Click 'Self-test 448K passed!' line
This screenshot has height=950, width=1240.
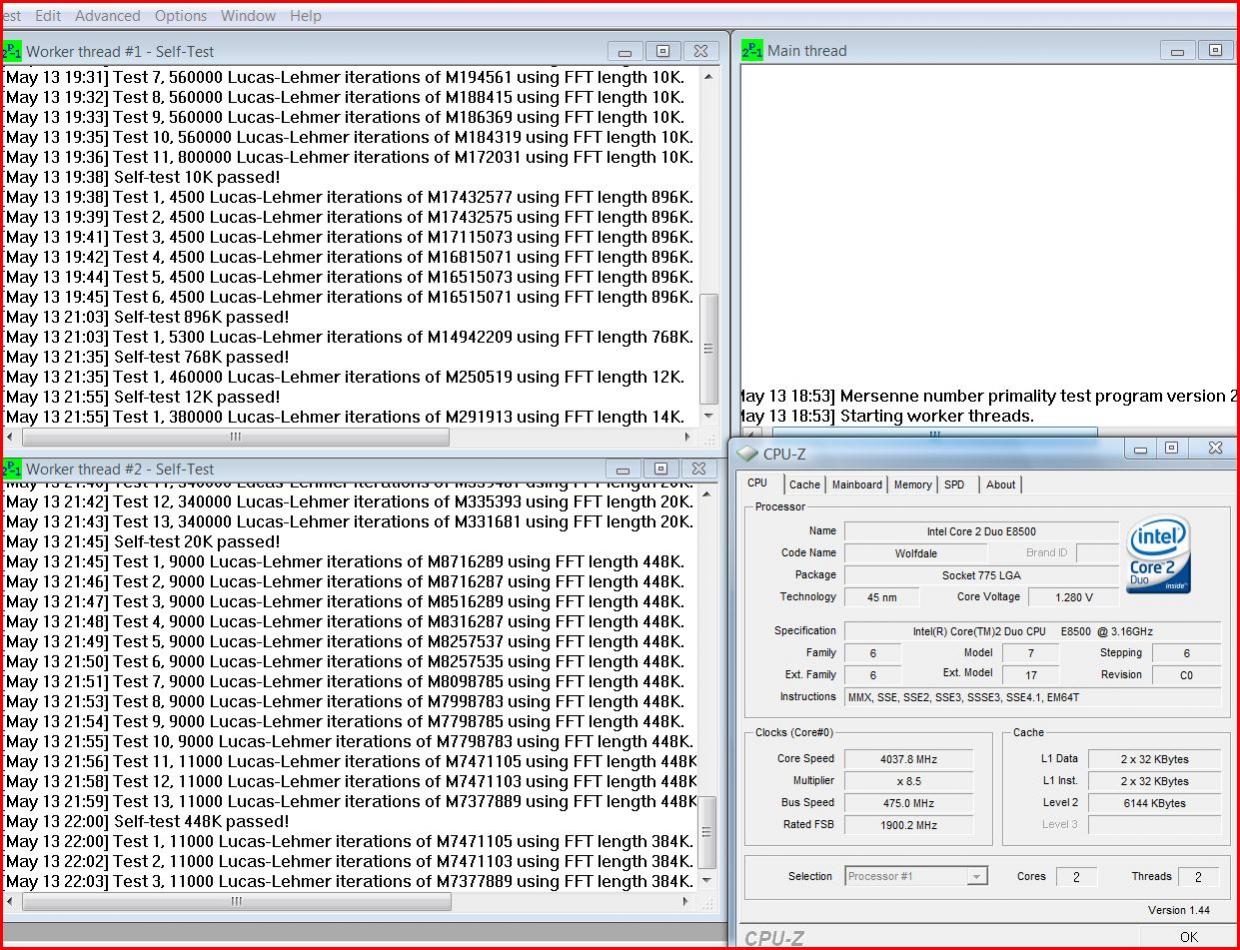[147, 821]
